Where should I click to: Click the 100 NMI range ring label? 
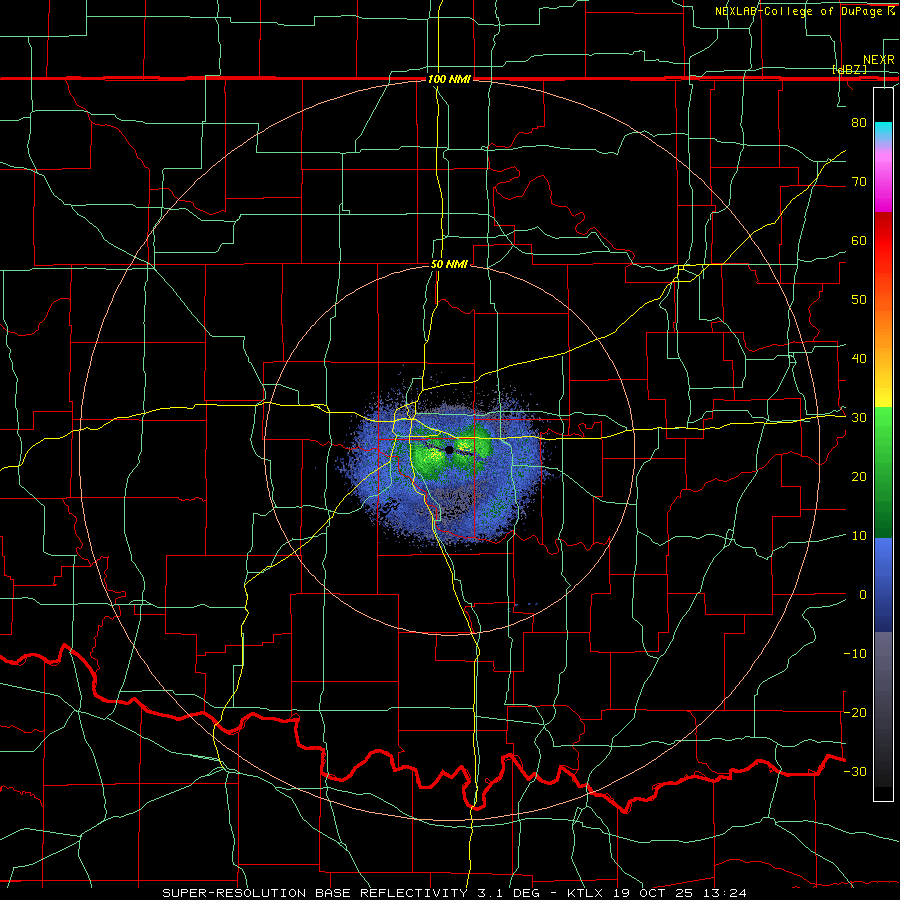(449, 79)
